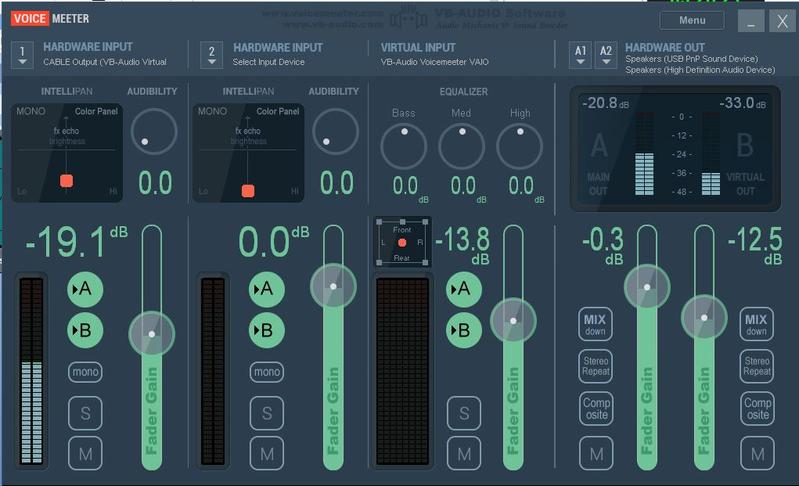Click Color Panel label on Input 1

pos(96,111)
